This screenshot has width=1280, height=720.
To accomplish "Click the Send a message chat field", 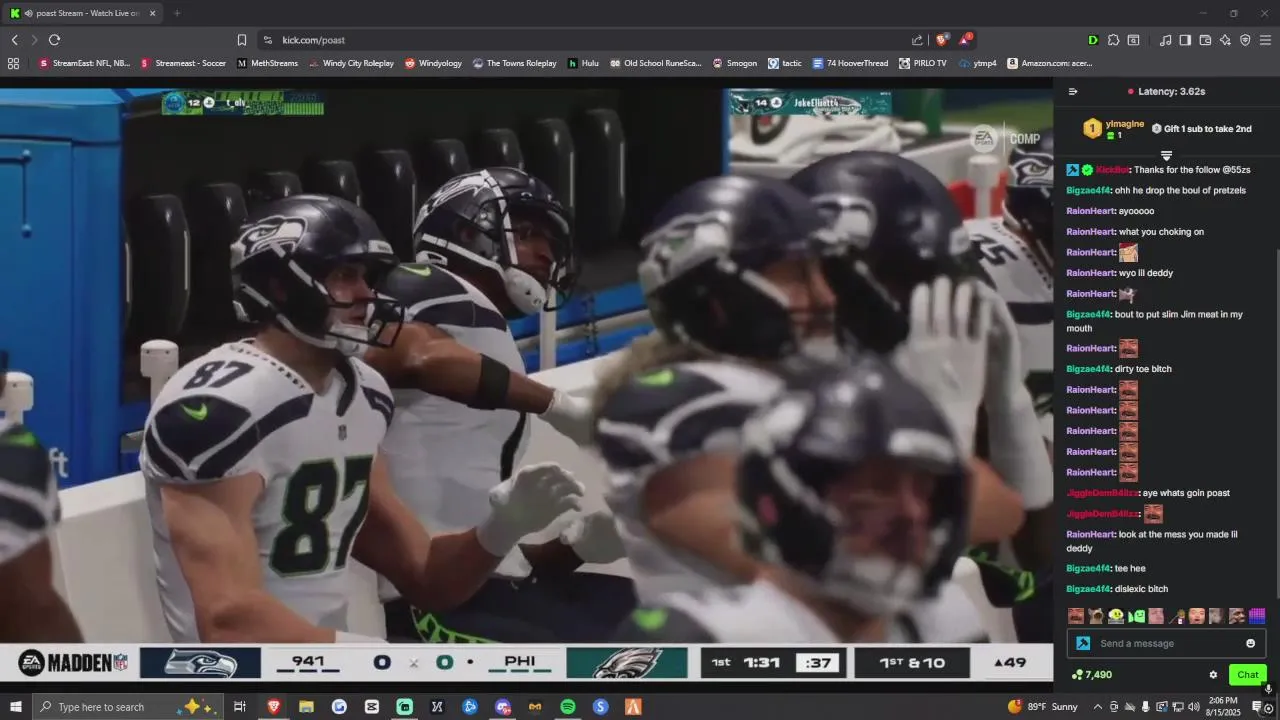I will coord(1168,643).
